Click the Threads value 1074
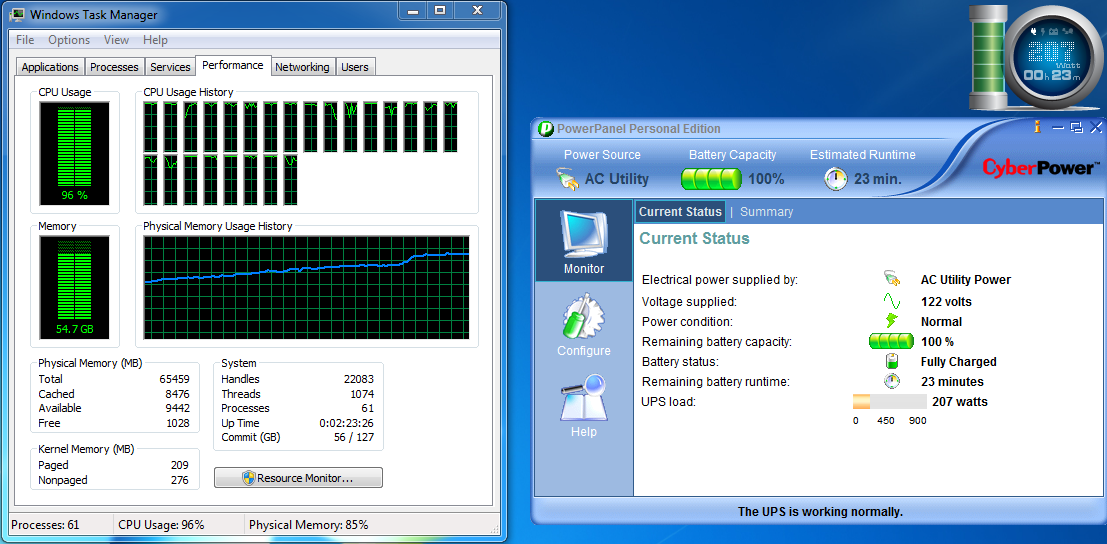The height and width of the screenshot is (544, 1107). pos(362,394)
